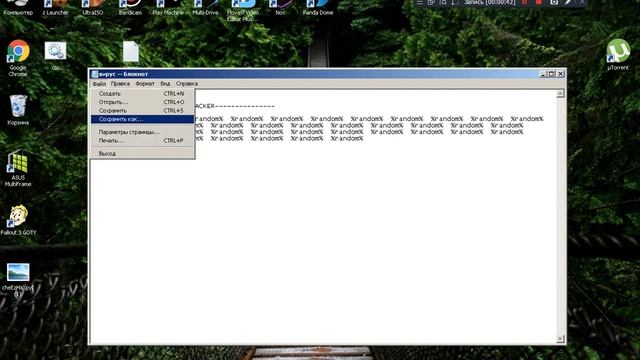Viewport: 640px width, 360px height.
Task: Open the µTorrent desktop shortcut
Action: (618, 54)
